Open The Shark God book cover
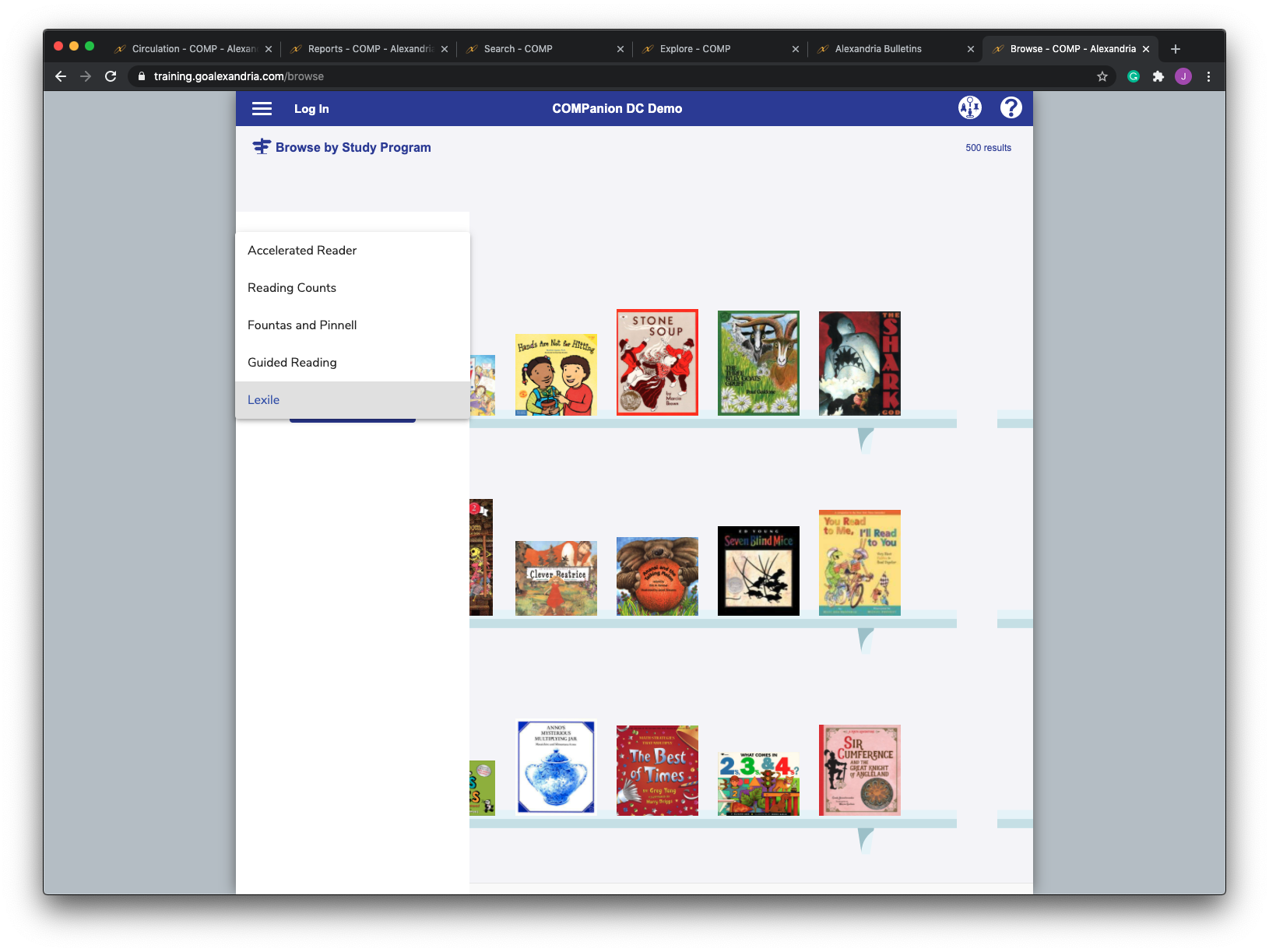 [x=859, y=363]
